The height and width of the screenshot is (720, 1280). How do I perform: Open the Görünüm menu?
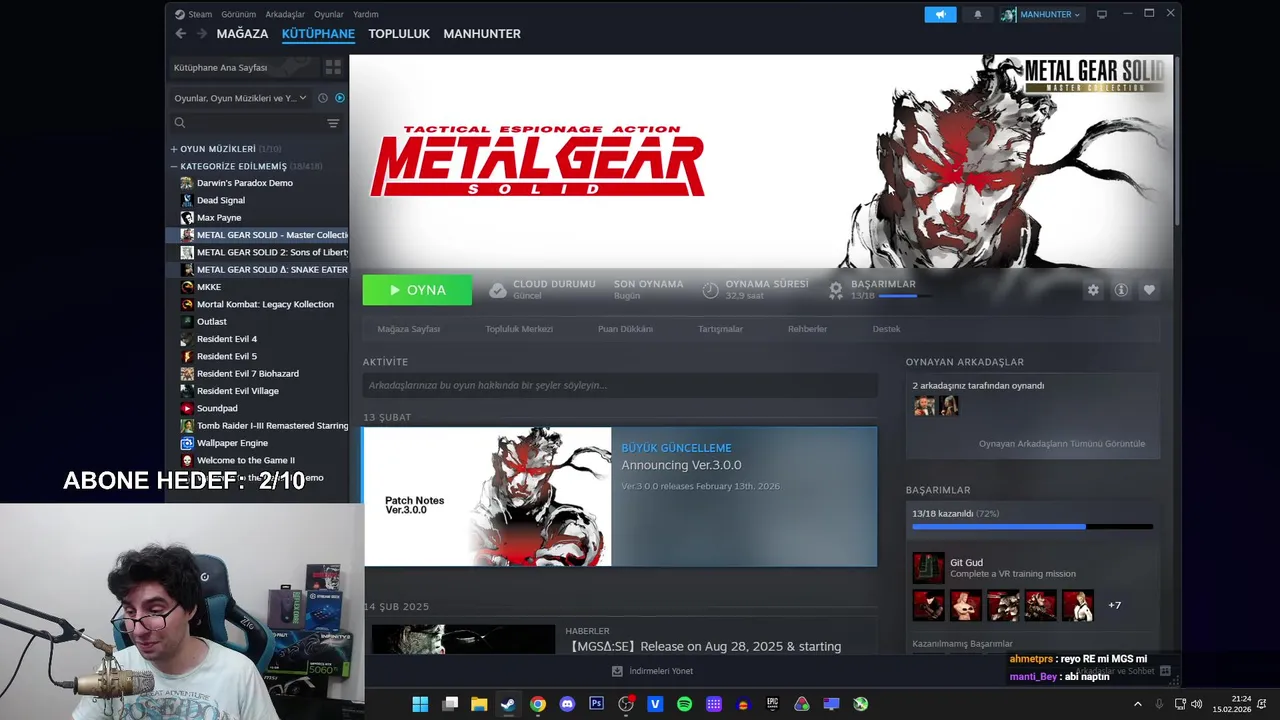(238, 14)
